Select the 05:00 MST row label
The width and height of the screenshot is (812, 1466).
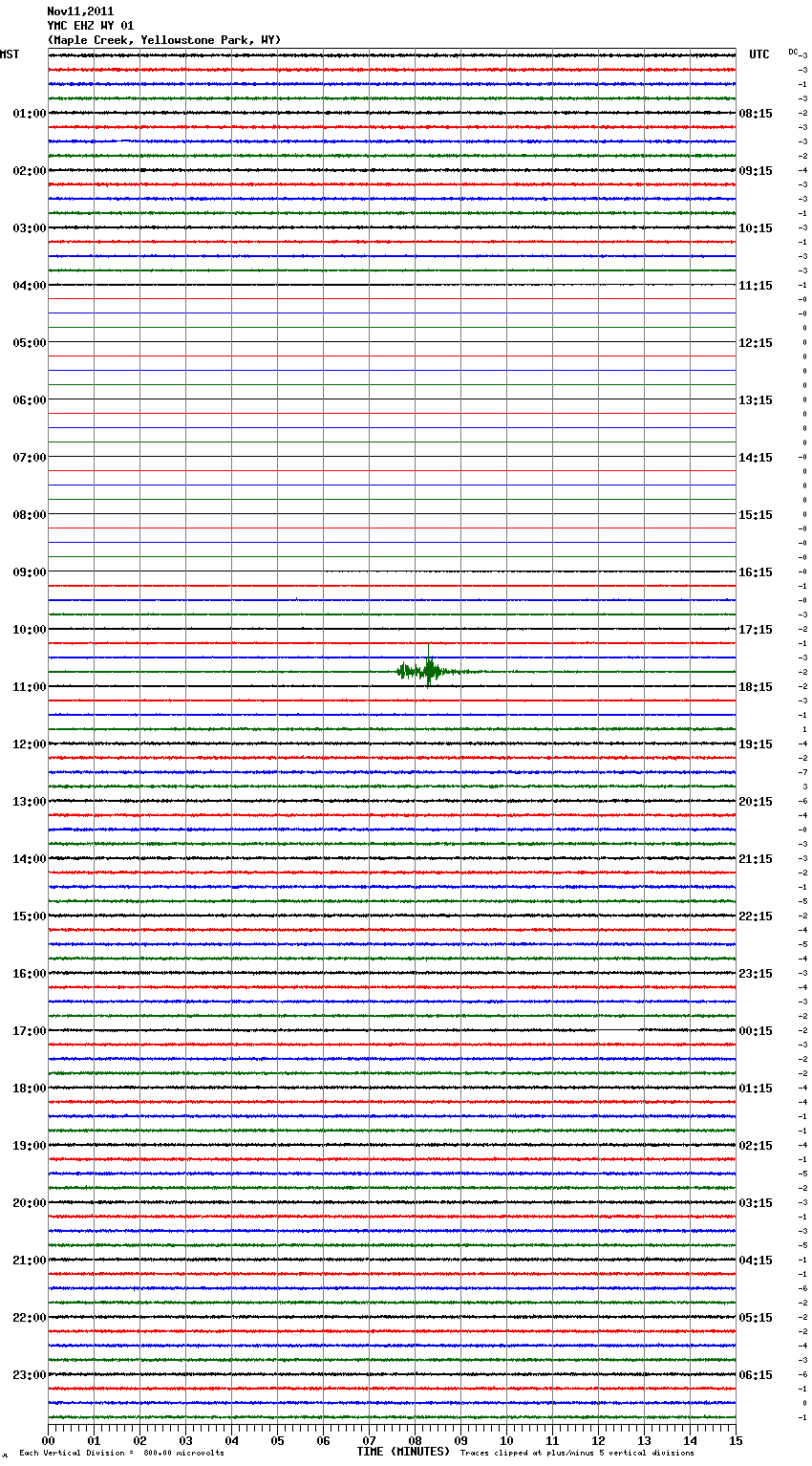point(30,343)
